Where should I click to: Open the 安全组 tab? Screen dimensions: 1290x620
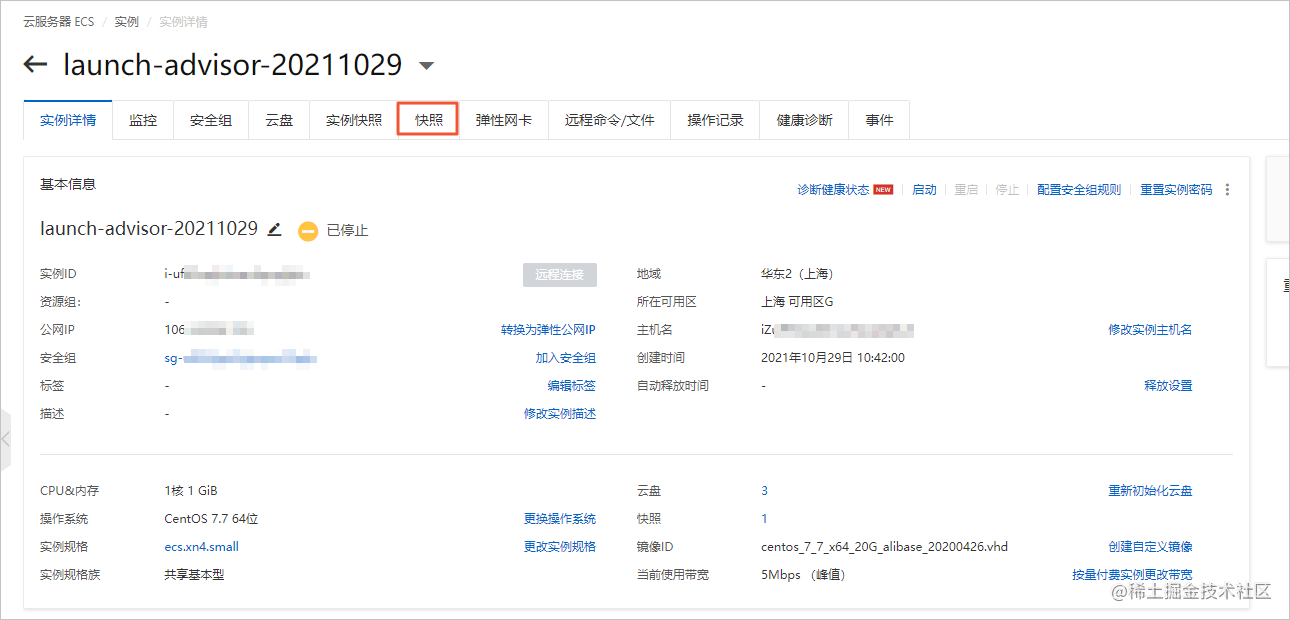(x=211, y=120)
